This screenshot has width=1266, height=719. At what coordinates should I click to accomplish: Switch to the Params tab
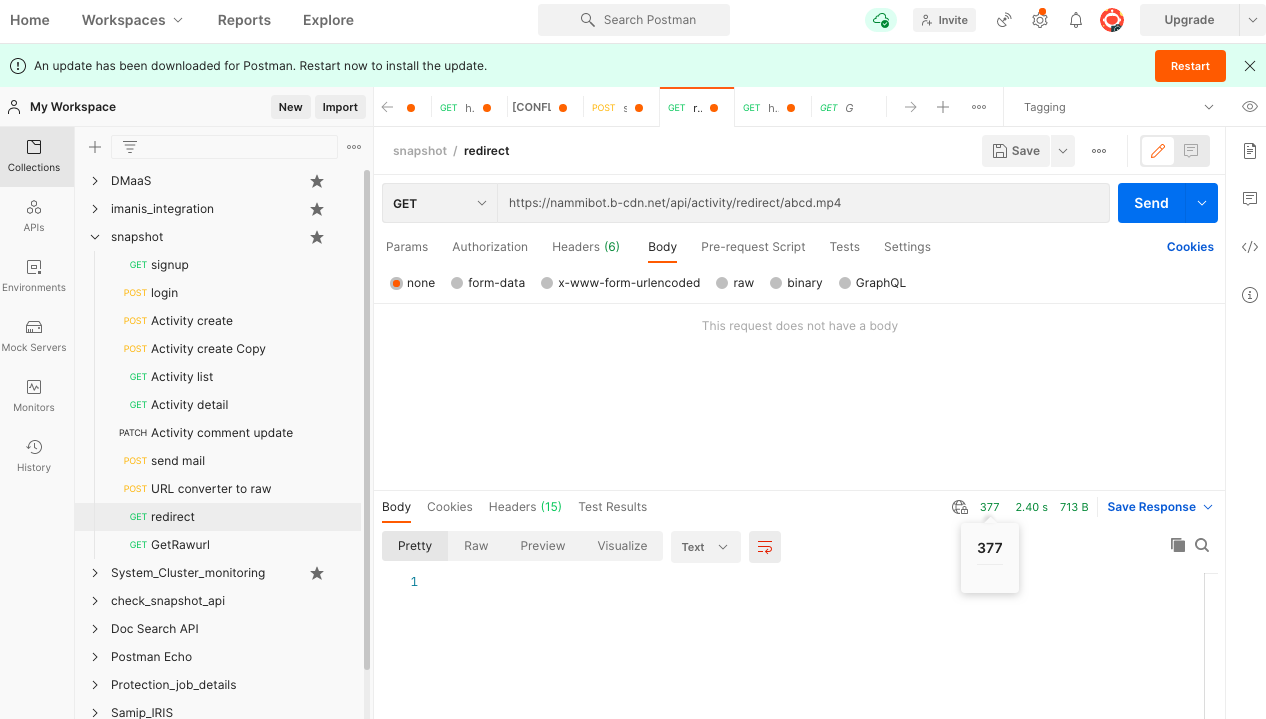[407, 247]
